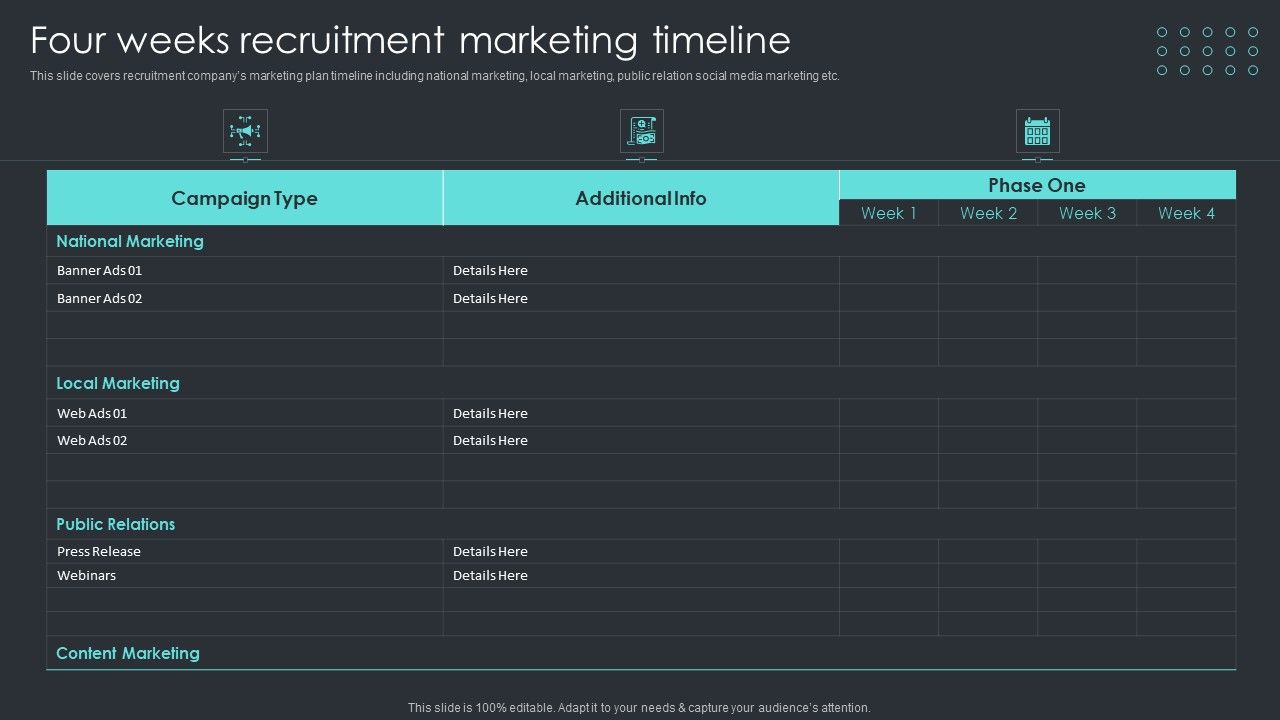Click 'Details Here' in the Press Release row
Image resolution: width=1280 pixels, height=720 pixels.
(490, 551)
